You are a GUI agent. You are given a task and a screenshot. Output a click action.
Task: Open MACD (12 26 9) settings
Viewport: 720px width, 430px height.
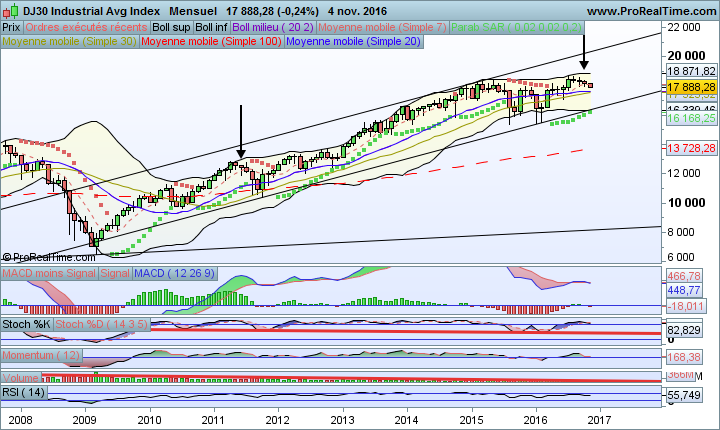(x=174, y=273)
